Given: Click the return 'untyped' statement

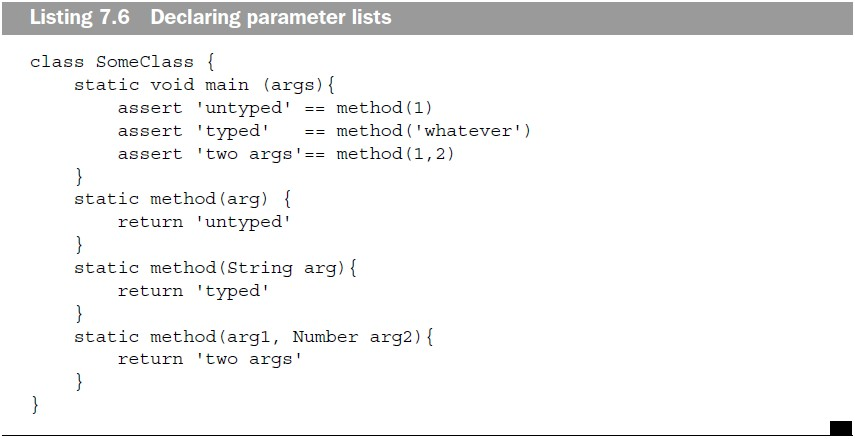Looking at the screenshot, I should 204,222.
